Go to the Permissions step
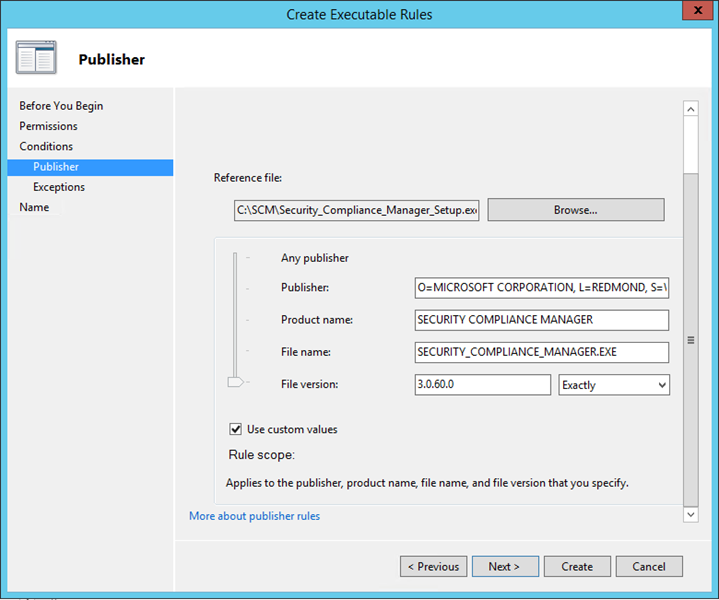 click(48, 126)
